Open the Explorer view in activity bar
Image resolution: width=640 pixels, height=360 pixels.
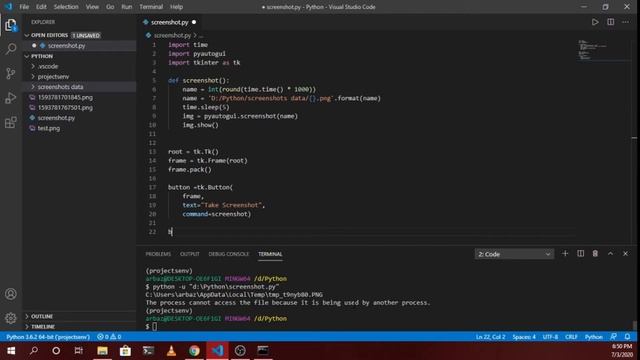[11, 25]
